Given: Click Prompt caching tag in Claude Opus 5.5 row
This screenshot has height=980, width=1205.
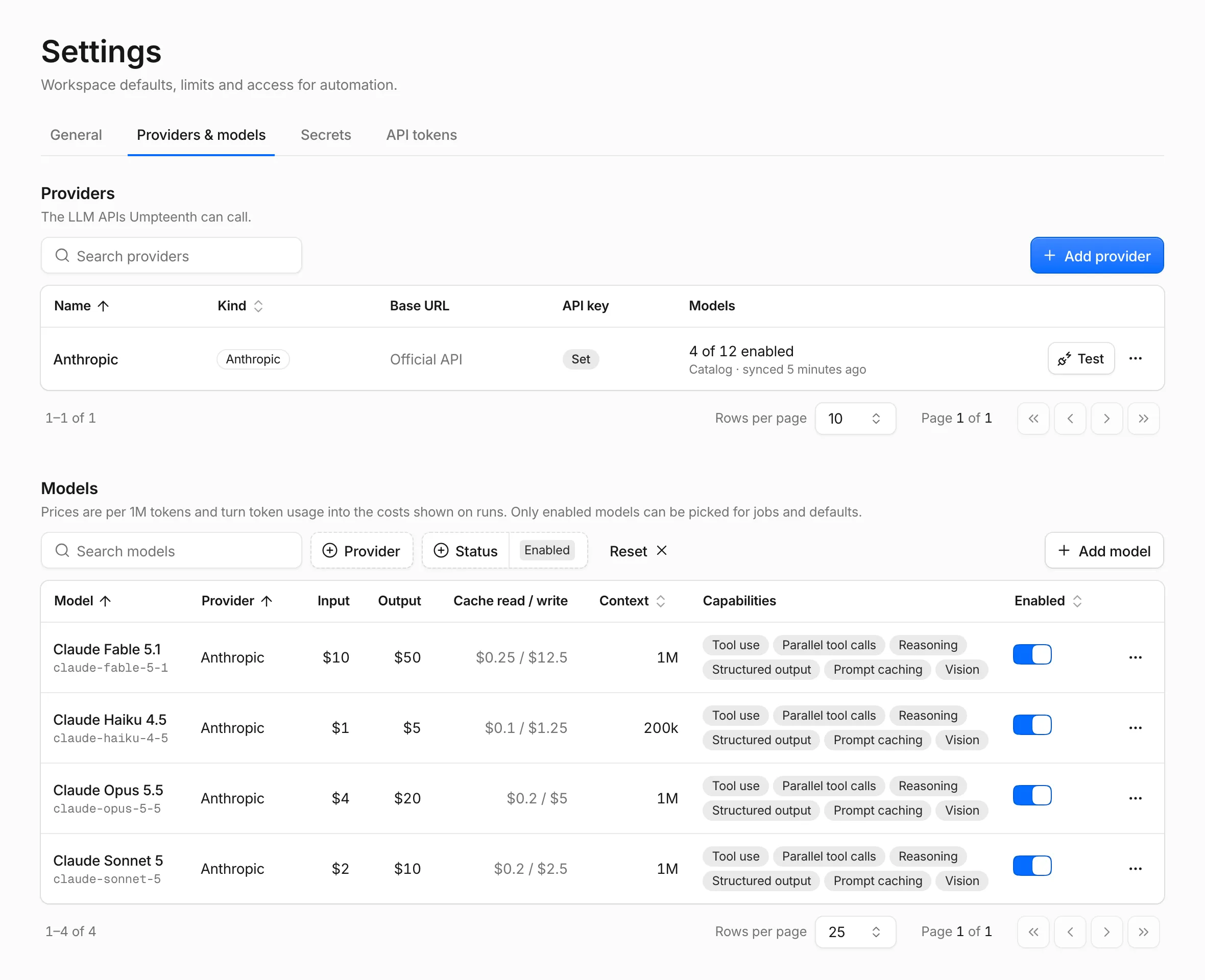Looking at the screenshot, I should (878, 810).
